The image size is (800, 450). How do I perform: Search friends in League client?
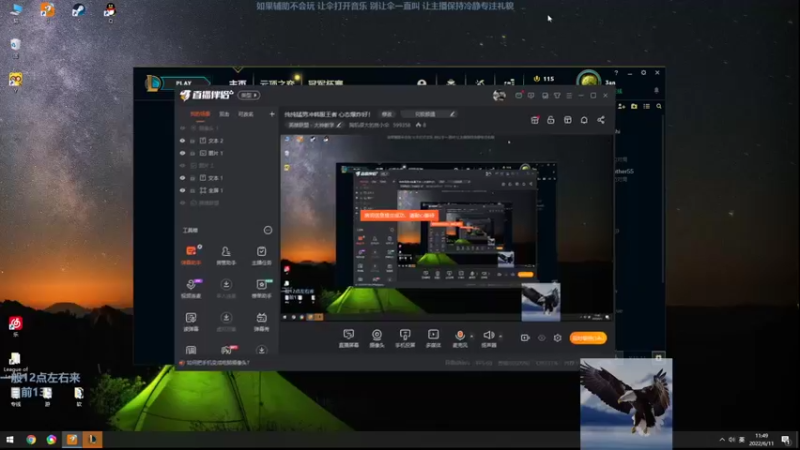[659, 106]
